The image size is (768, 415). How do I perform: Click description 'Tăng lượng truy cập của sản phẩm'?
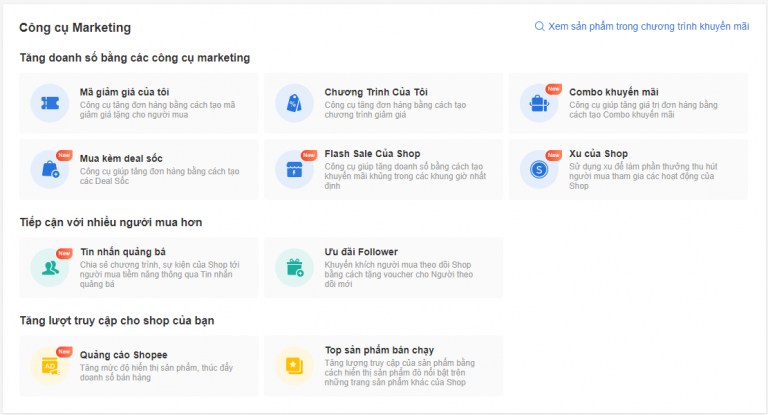pos(399,373)
